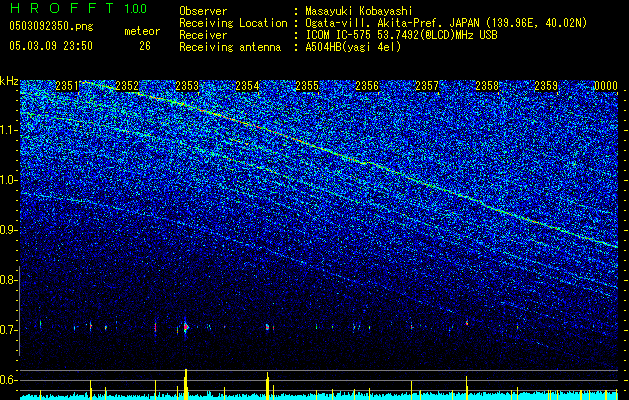Select the file name 0503092350.png

(51, 26)
